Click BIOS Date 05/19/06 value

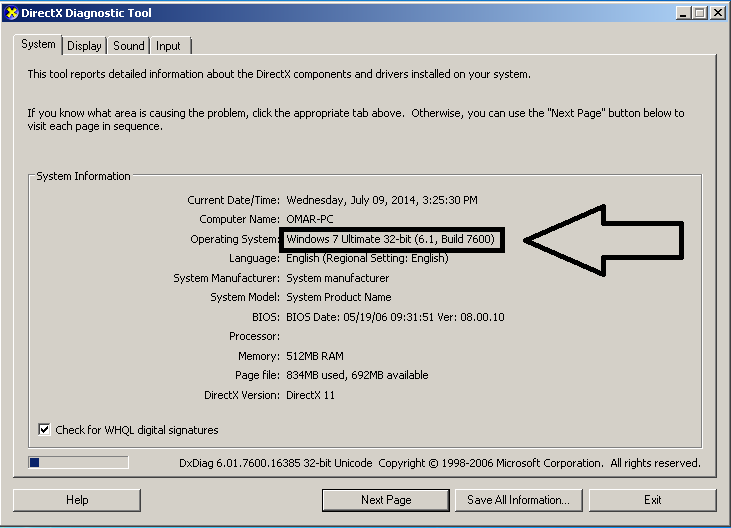click(395, 317)
